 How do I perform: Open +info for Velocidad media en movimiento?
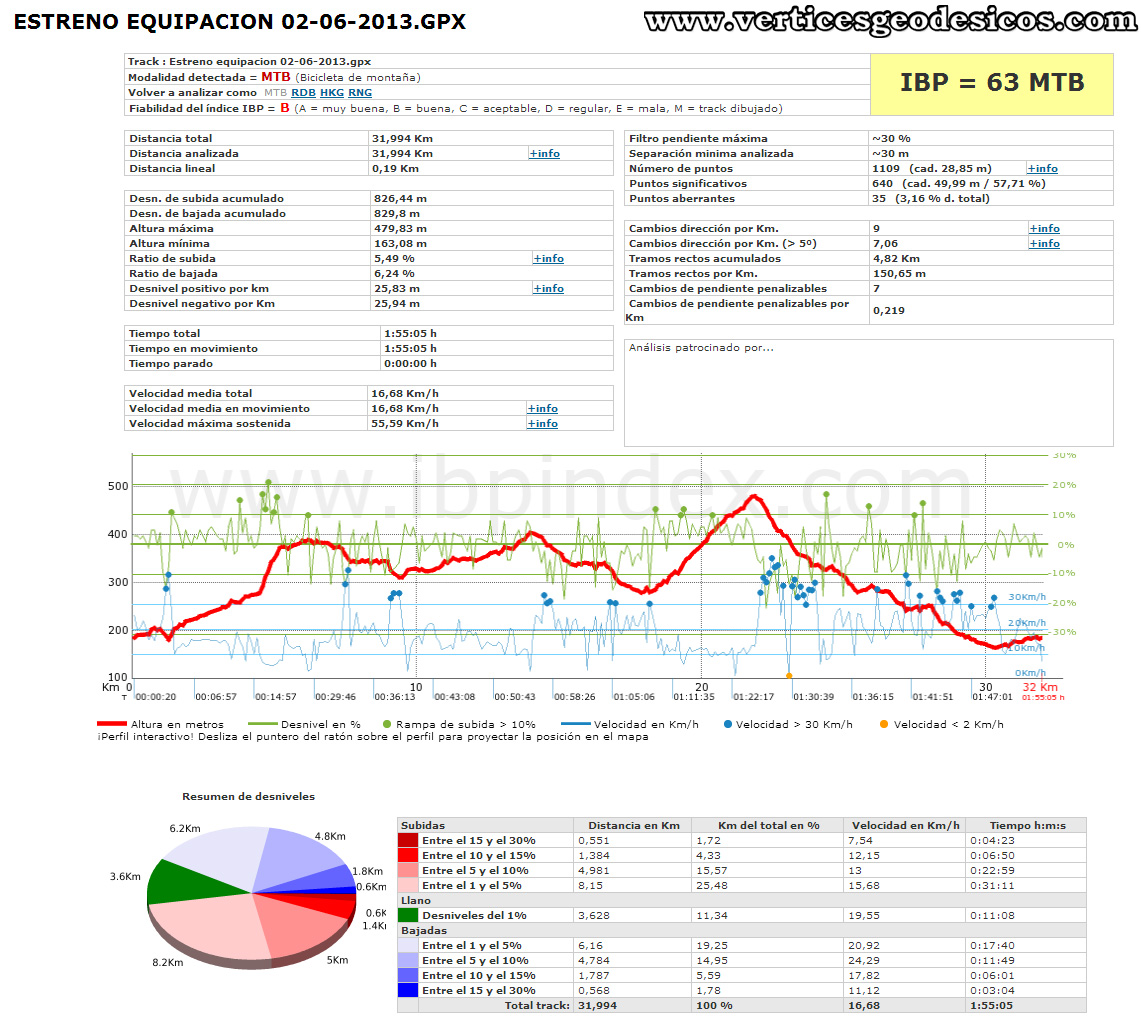point(542,408)
